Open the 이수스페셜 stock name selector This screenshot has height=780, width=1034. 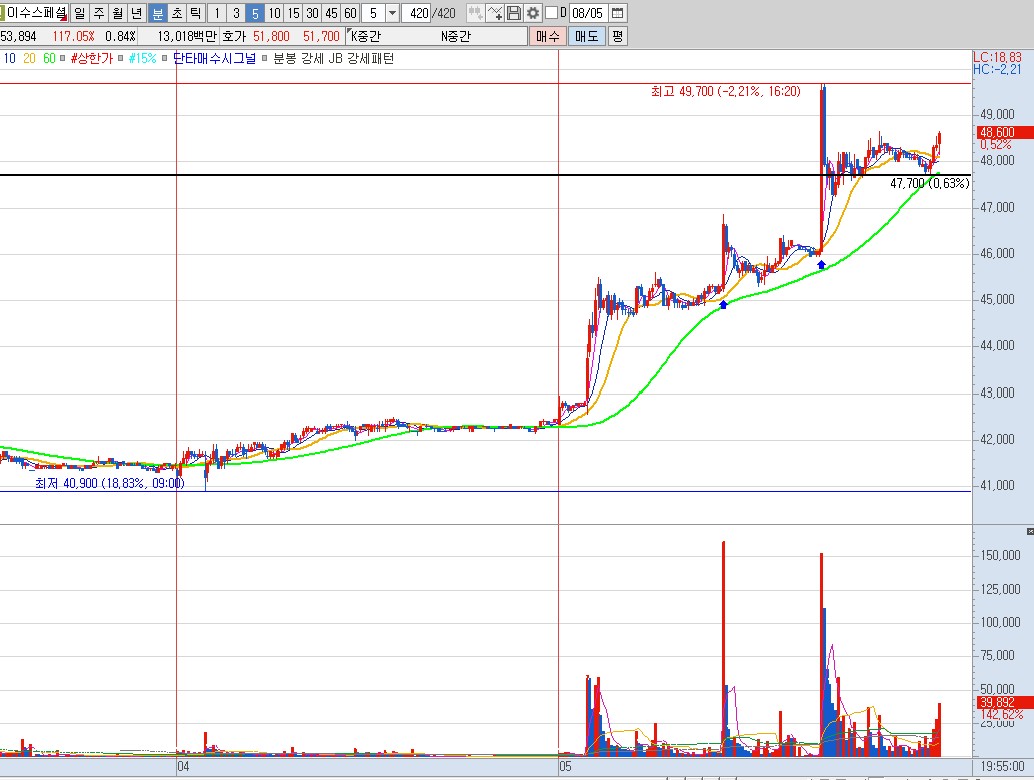point(35,13)
